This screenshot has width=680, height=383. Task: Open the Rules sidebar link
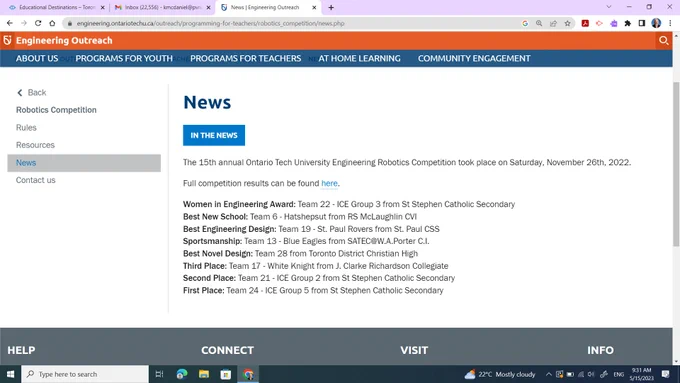point(26,128)
